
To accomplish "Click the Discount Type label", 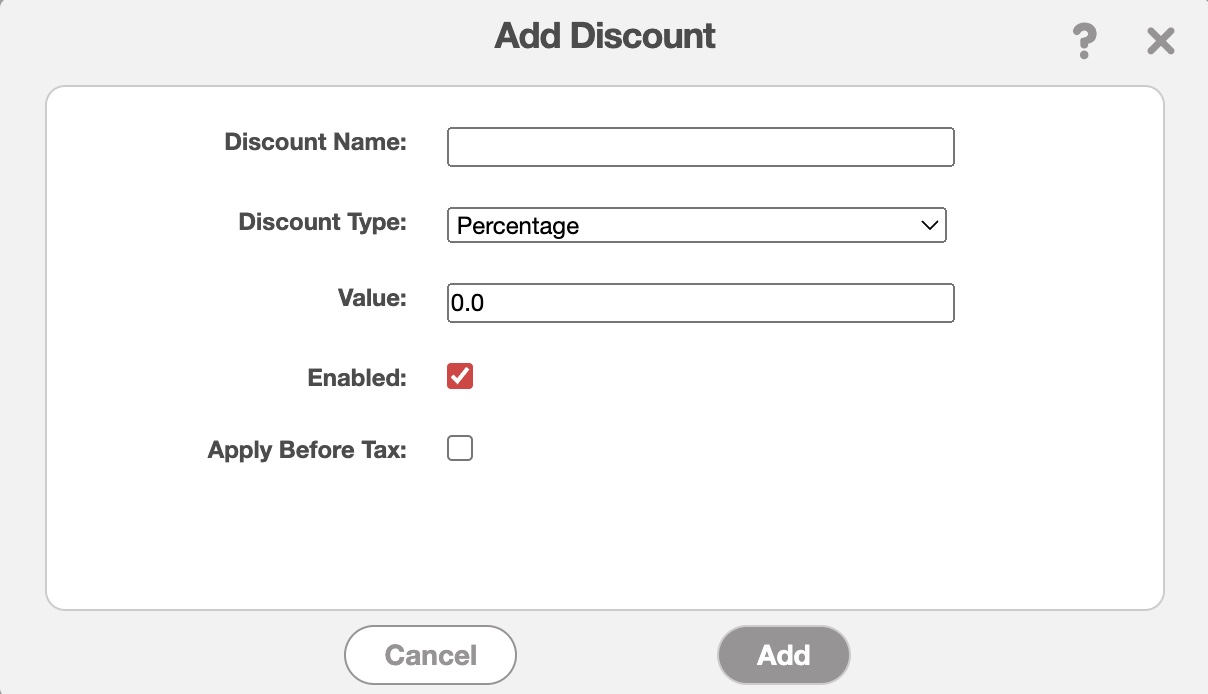I will (322, 221).
